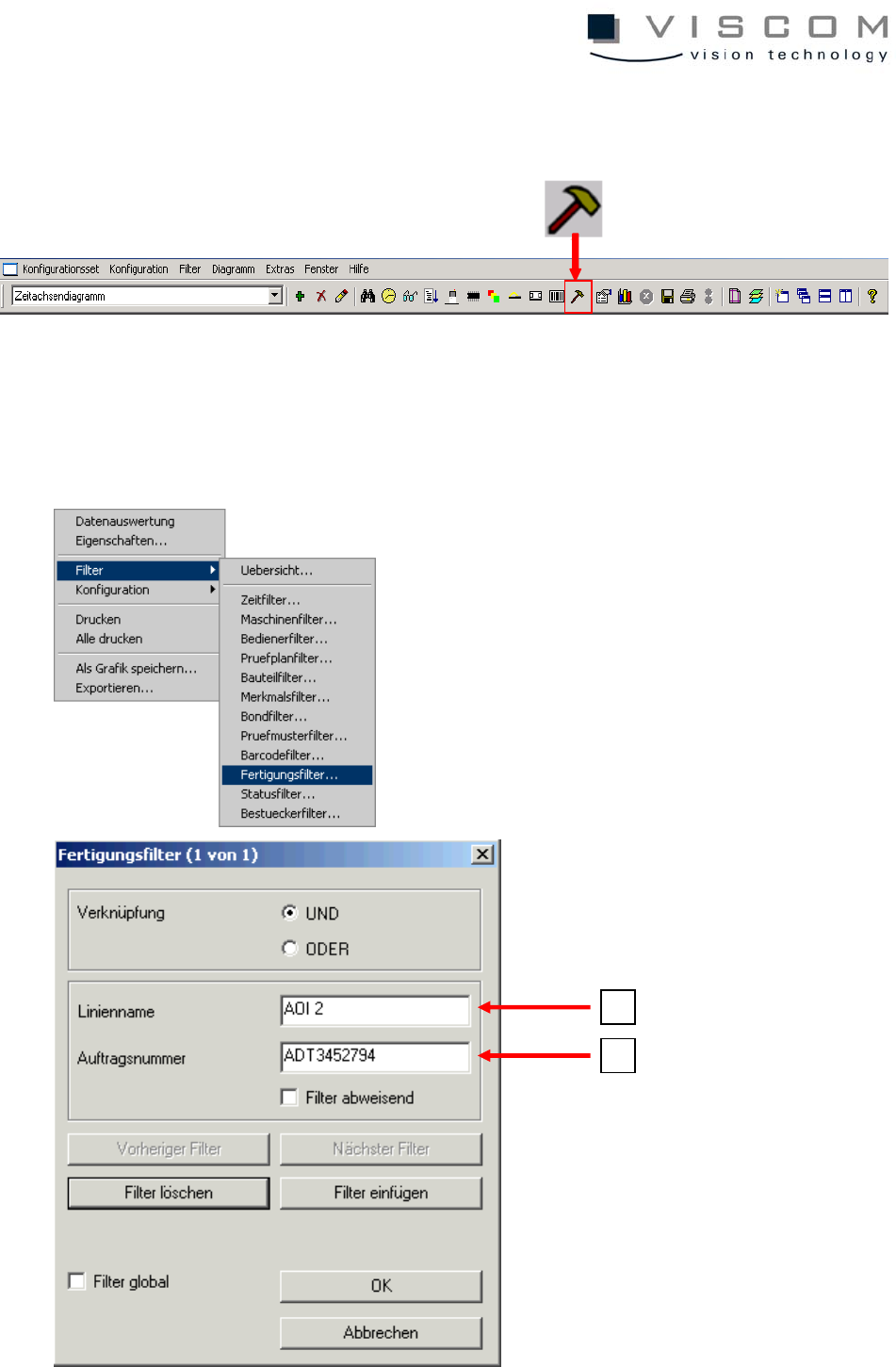
Task: Click the barcode filter toolbar icon
Action: (557, 296)
